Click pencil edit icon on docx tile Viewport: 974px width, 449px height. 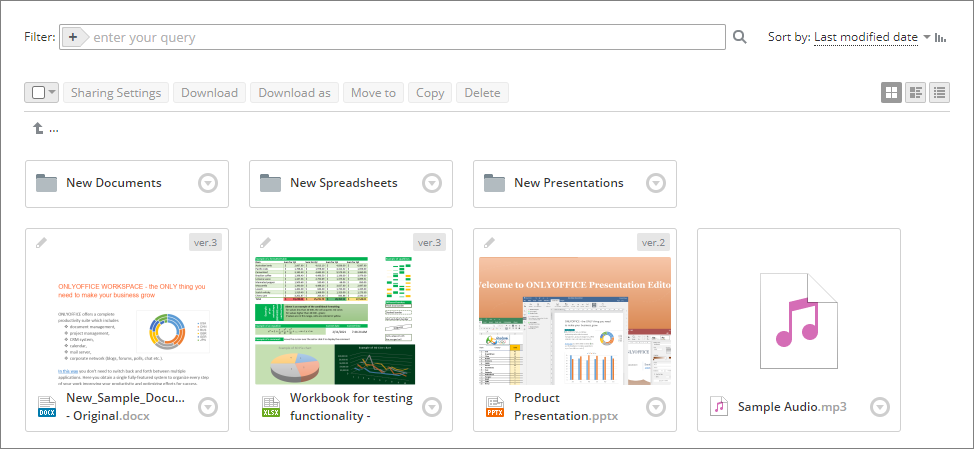(41, 243)
